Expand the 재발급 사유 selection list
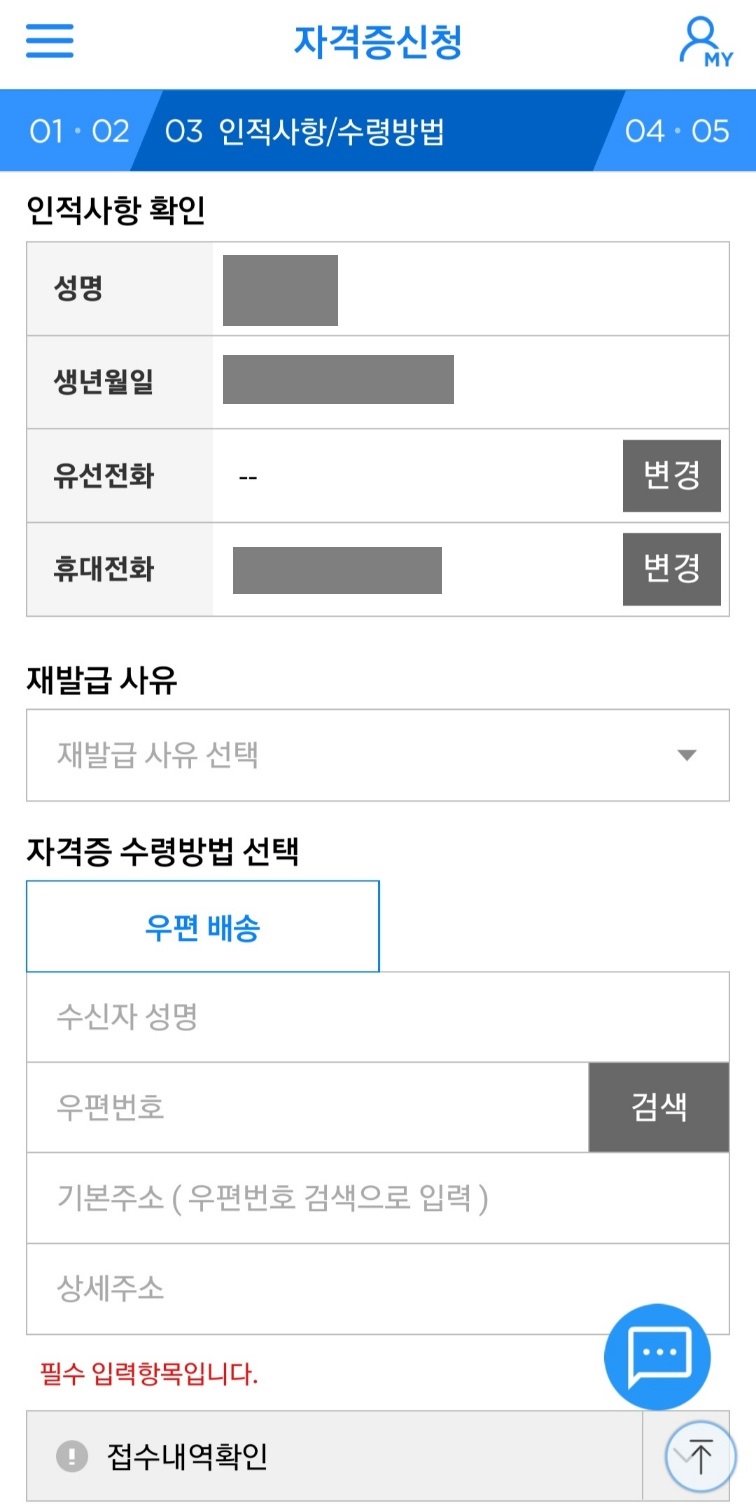Screen dimensions: 756x1505 377,755
